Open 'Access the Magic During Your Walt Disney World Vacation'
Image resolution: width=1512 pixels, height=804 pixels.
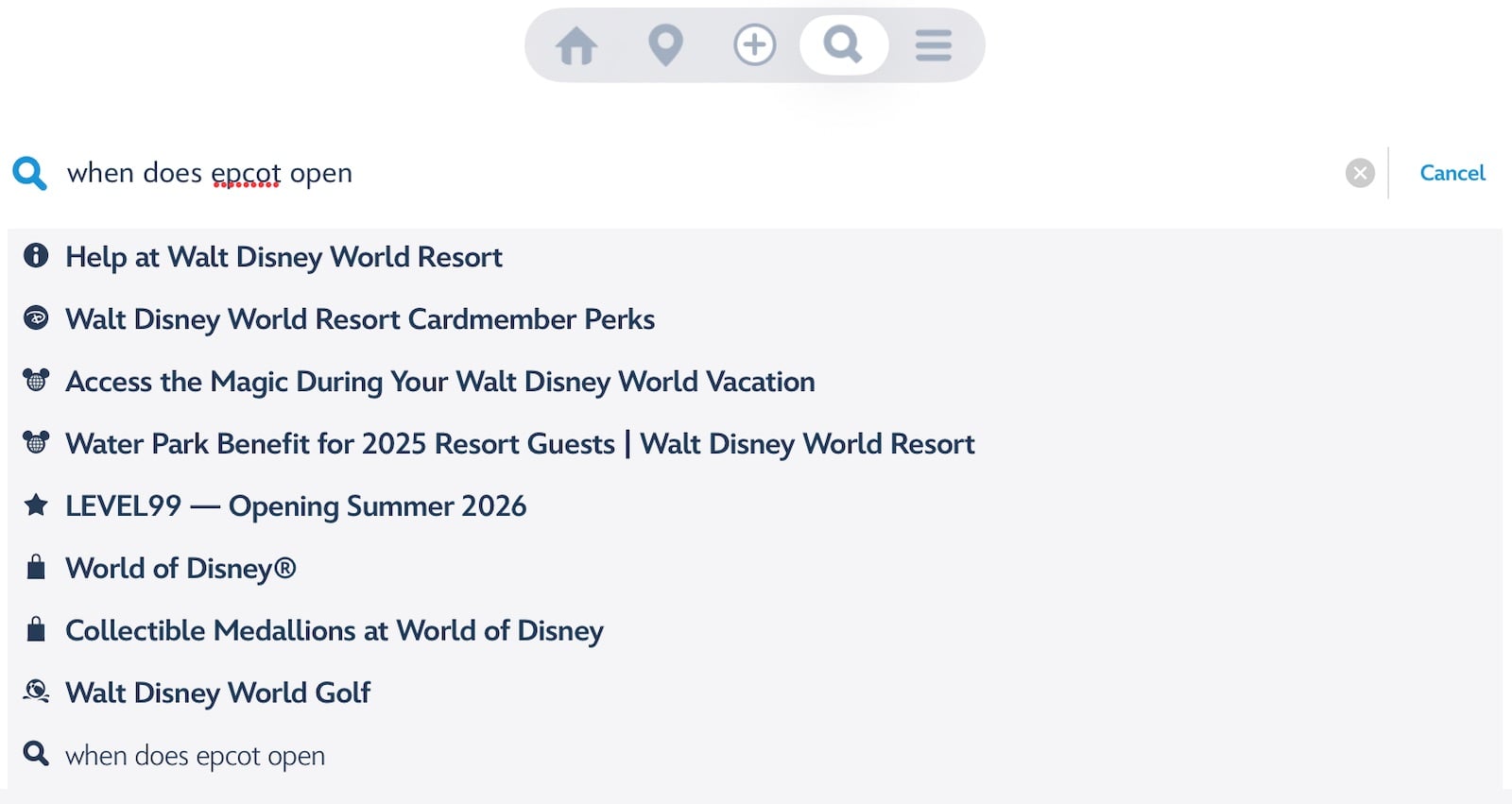click(440, 382)
